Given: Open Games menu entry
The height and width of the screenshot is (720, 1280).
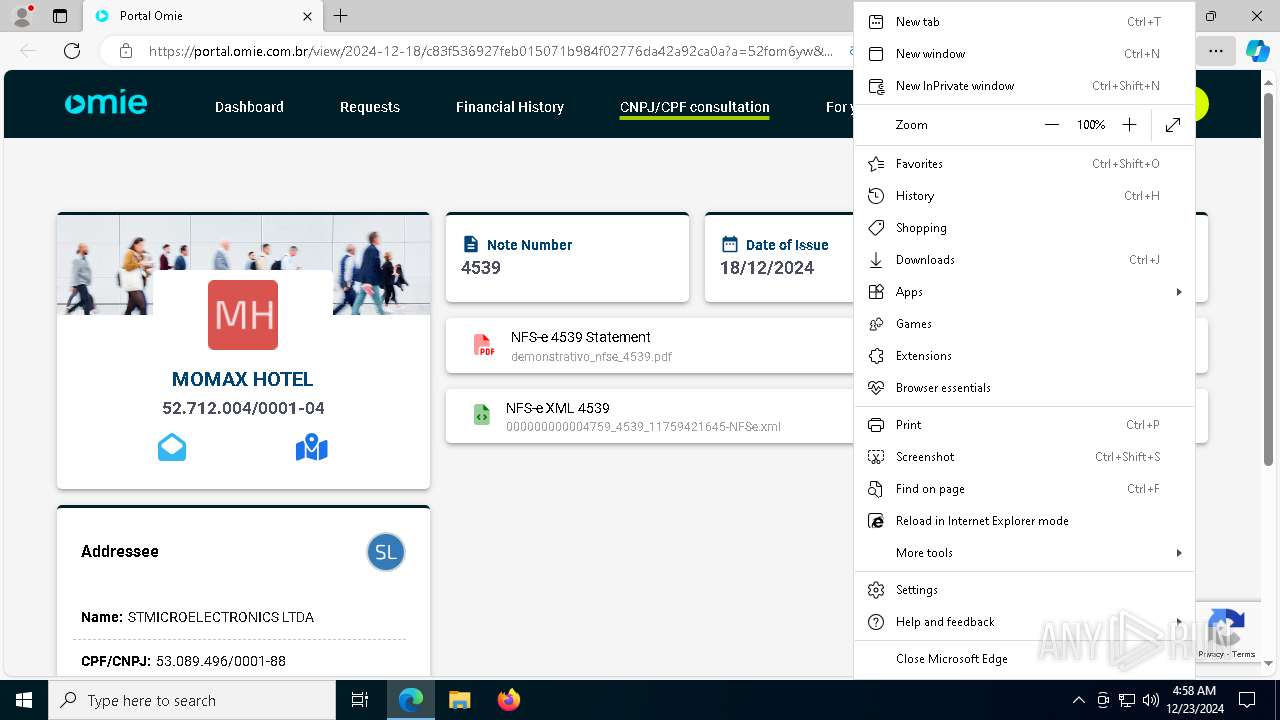Looking at the screenshot, I should [1024, 324].
